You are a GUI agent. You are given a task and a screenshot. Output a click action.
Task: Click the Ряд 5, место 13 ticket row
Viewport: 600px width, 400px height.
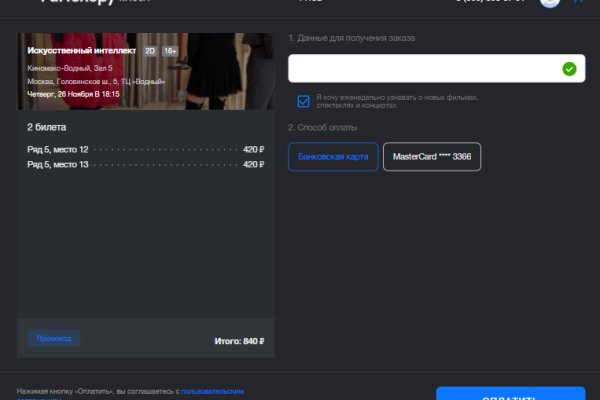pyautogui.click(x=145, y=164)
